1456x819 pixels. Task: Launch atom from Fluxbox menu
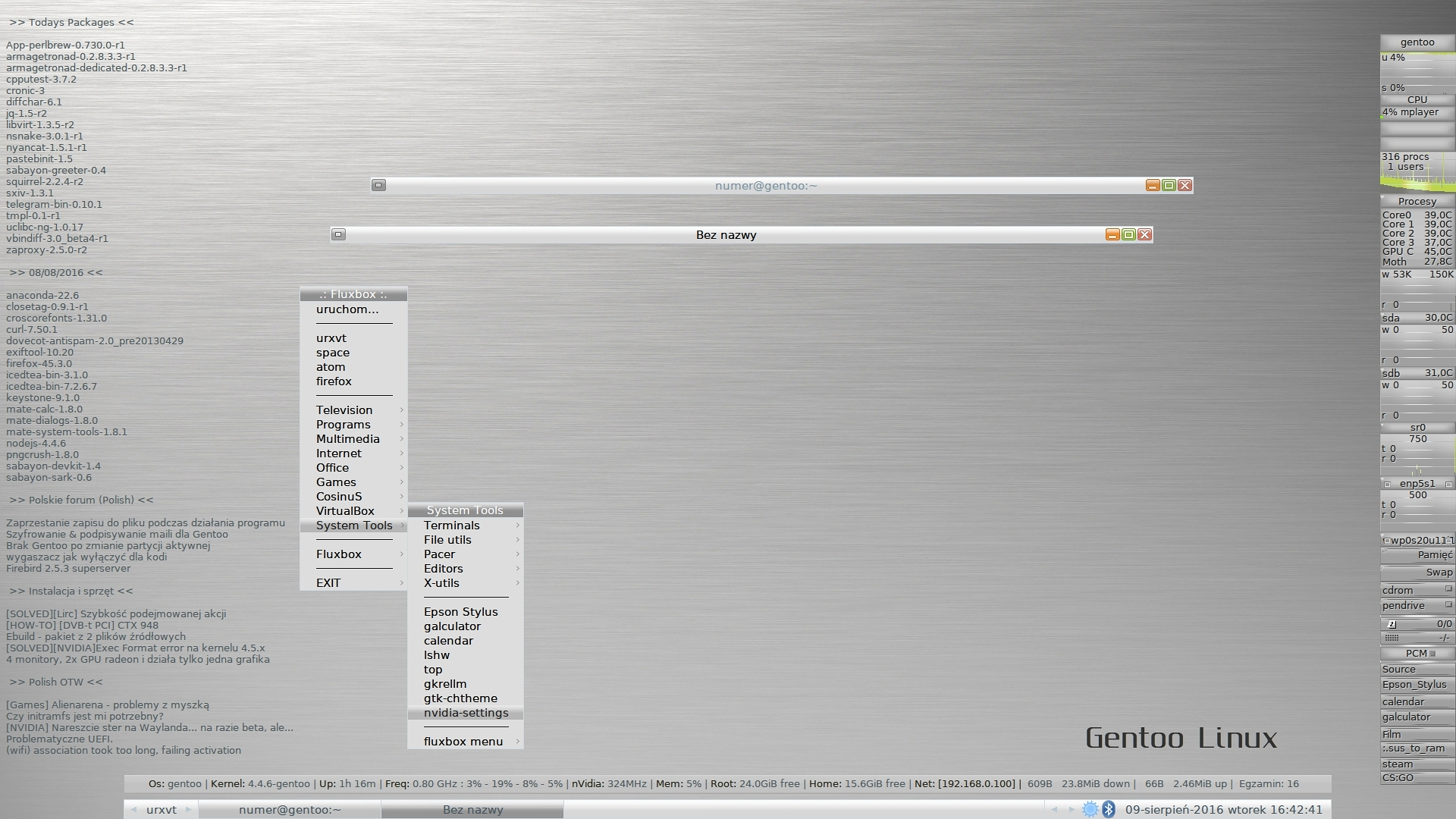[x=354, y=366]
